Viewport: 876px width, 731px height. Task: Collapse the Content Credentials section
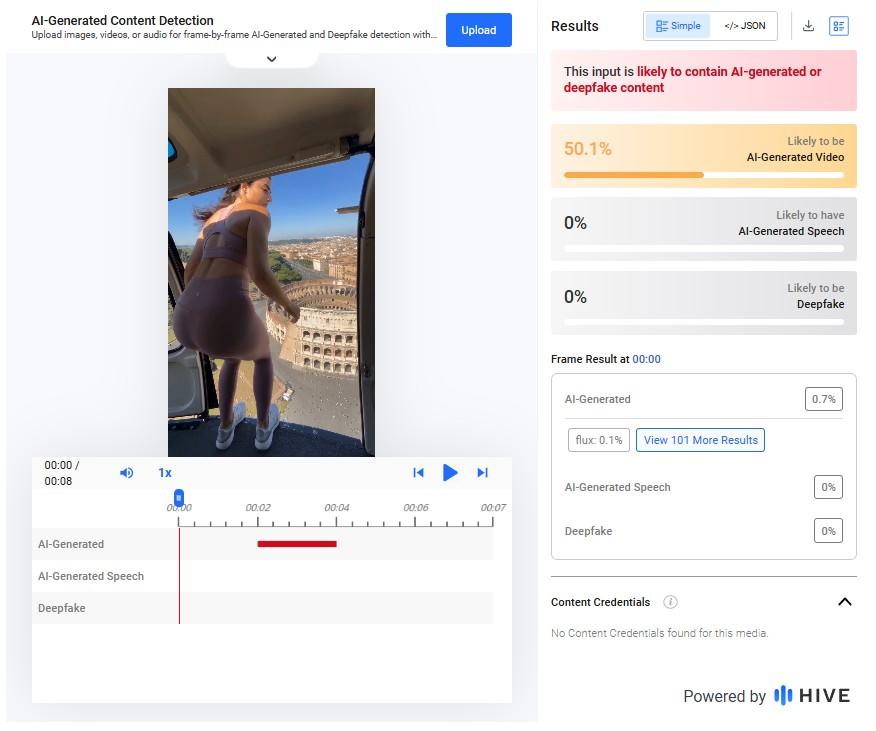click(845, 602)
